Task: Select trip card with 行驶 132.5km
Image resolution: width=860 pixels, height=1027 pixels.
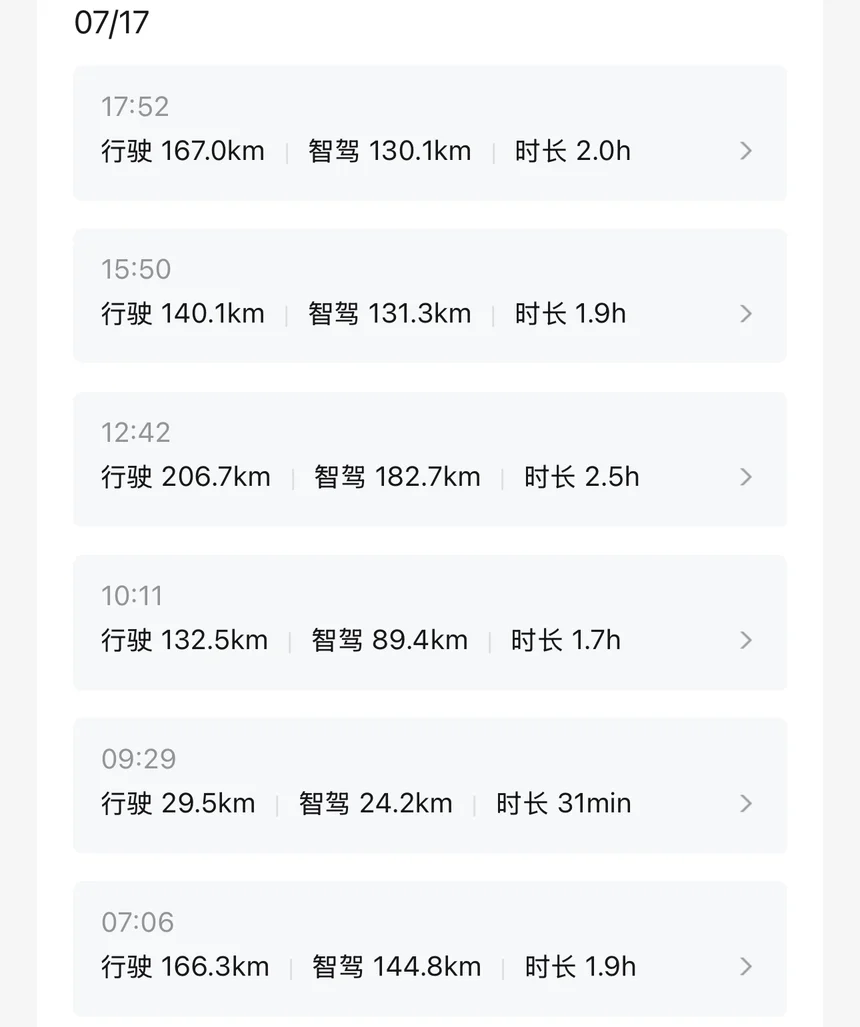Action: pyautogui.click(x=430, y=622)
